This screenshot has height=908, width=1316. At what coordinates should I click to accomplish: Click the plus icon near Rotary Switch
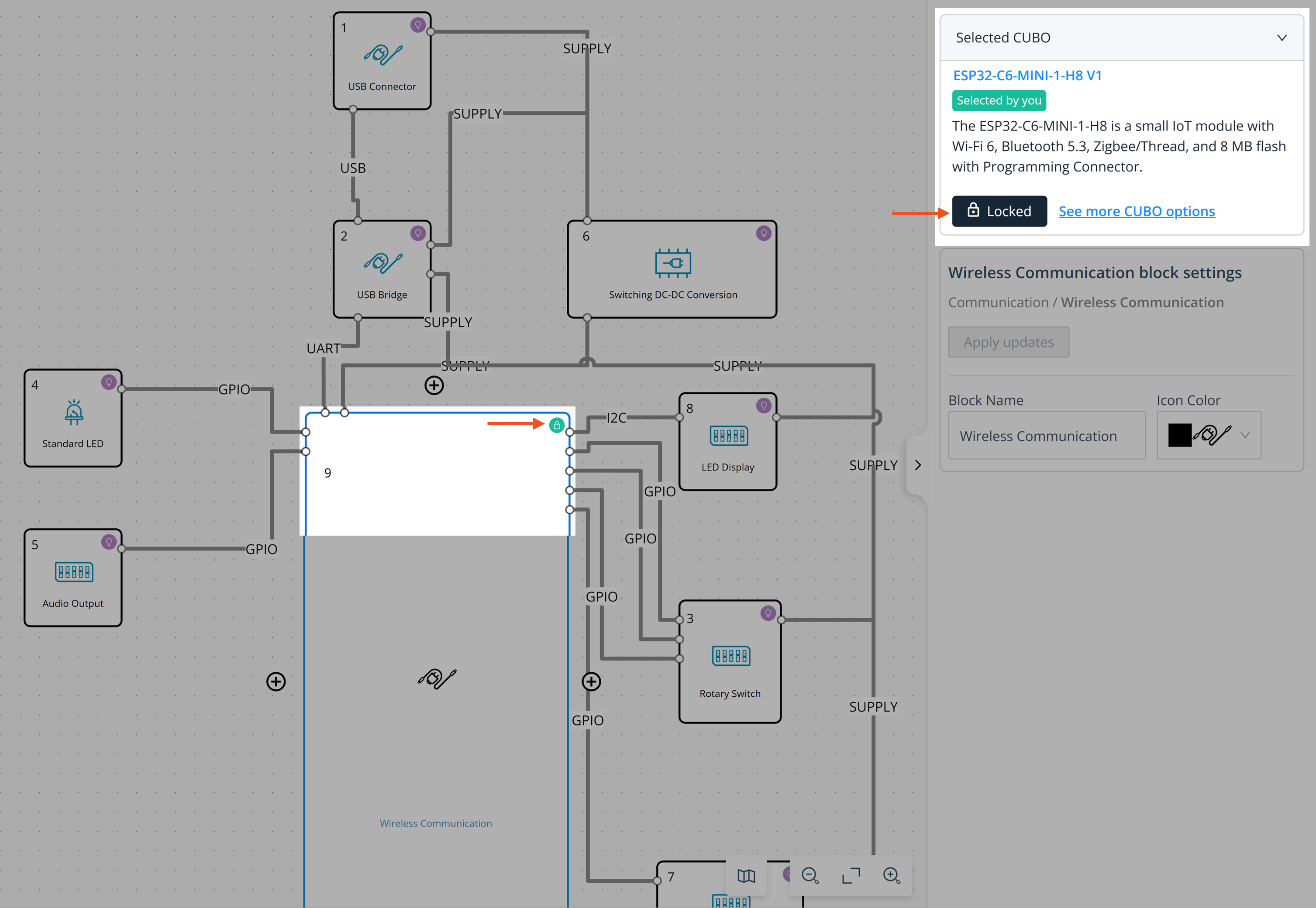tap(591, 681)
